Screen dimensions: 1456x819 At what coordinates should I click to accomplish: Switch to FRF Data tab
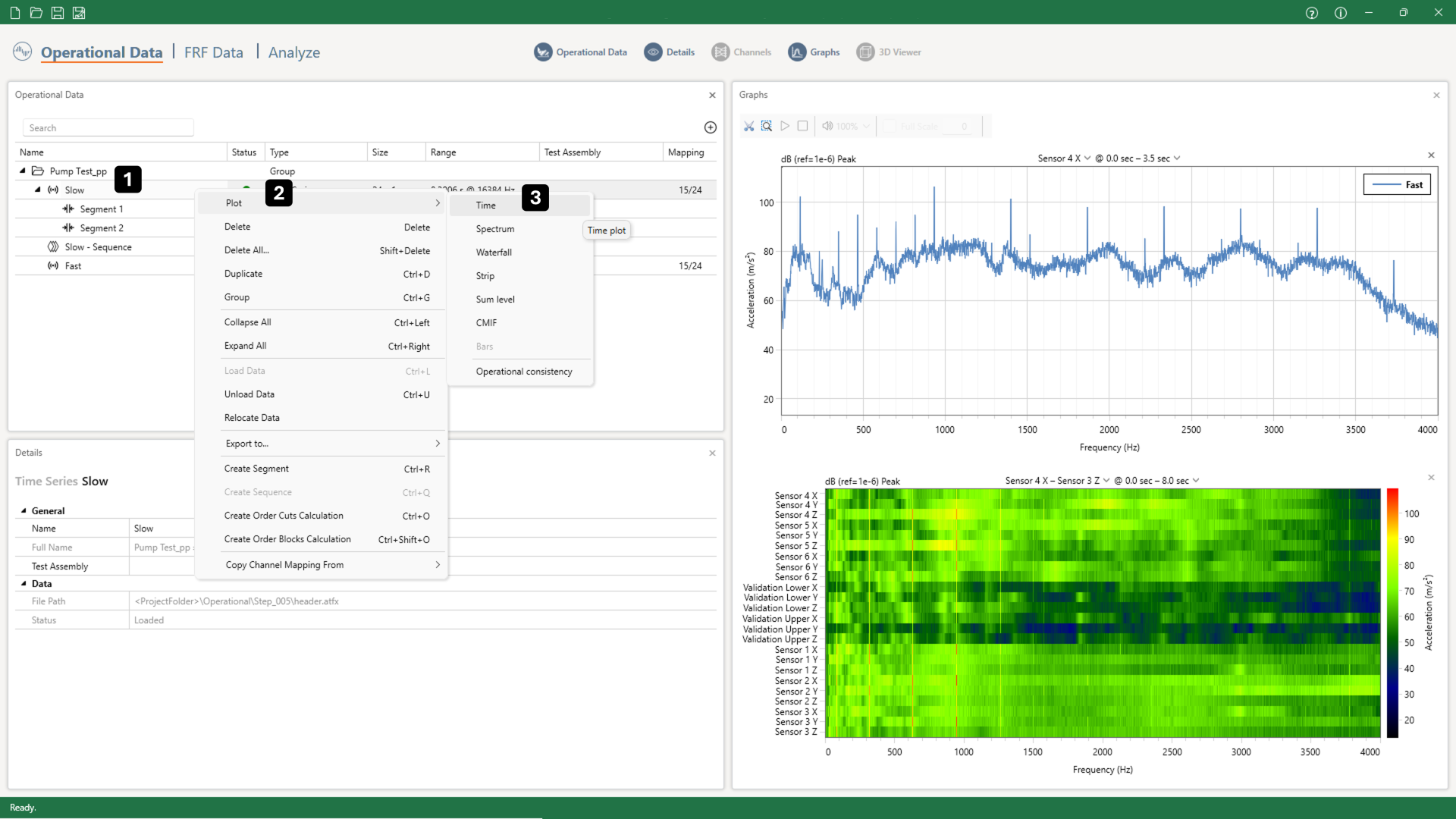coord(213,52)
